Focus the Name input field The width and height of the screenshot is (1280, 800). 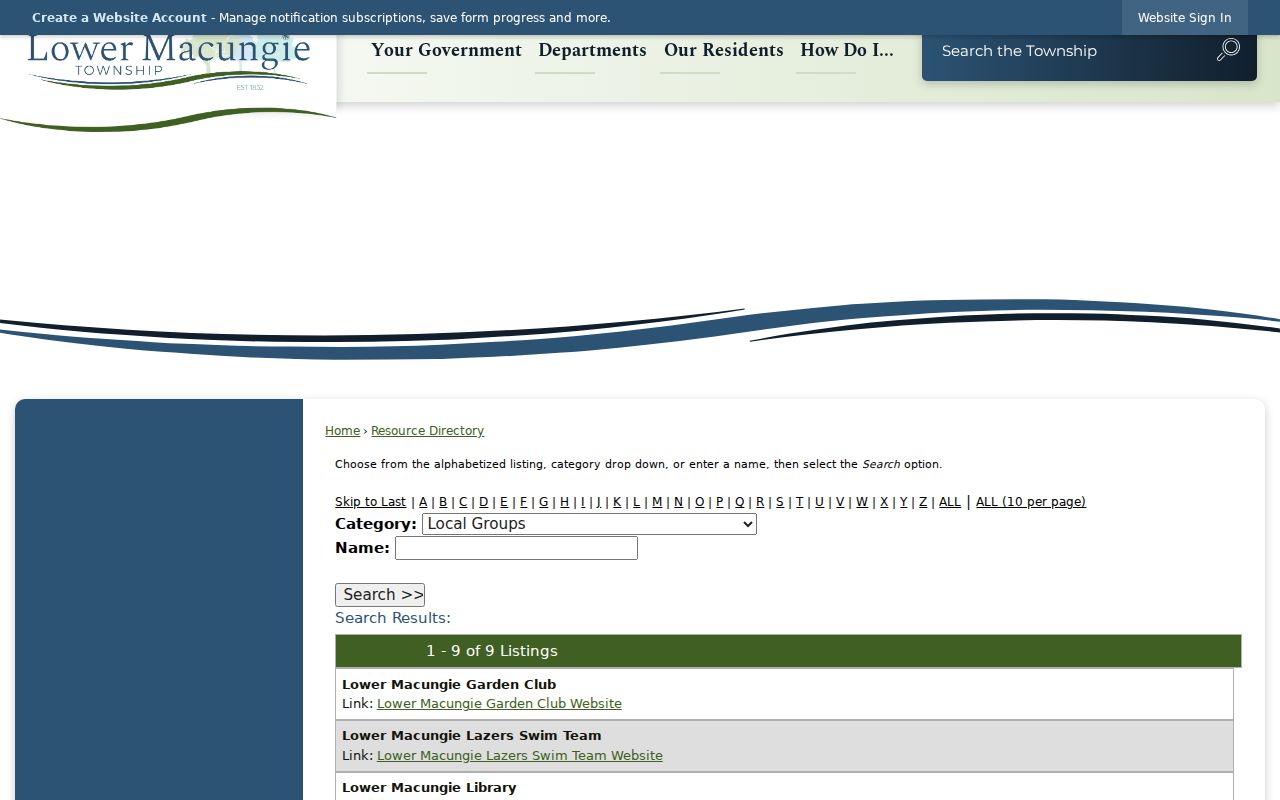(x=516, y=548)
